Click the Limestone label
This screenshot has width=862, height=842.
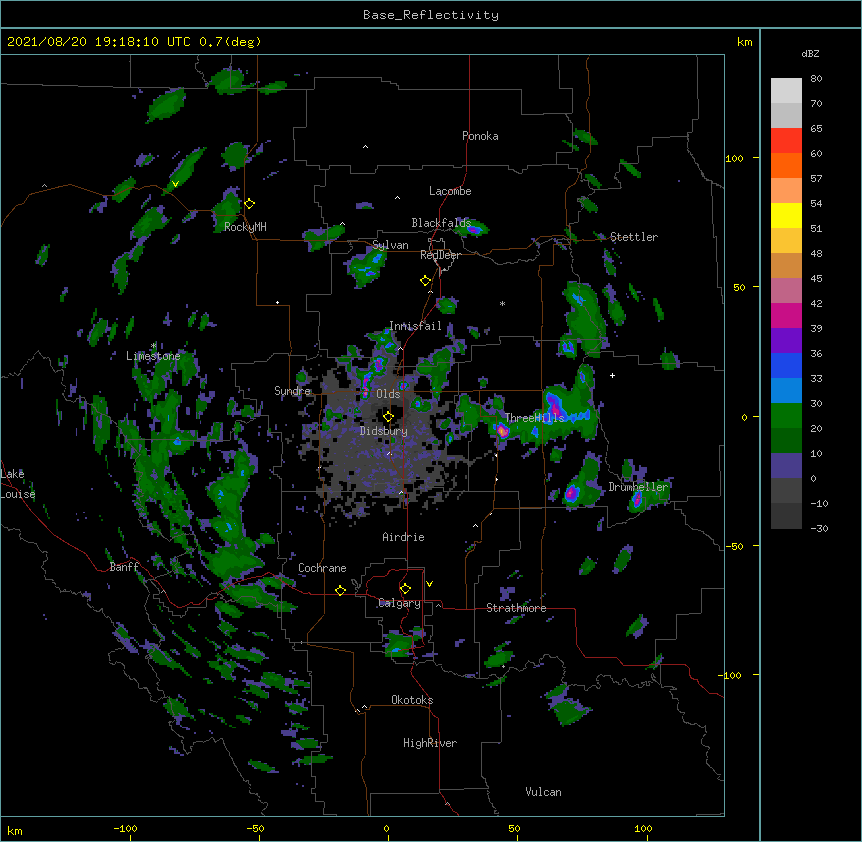click(x=153, y=356)
